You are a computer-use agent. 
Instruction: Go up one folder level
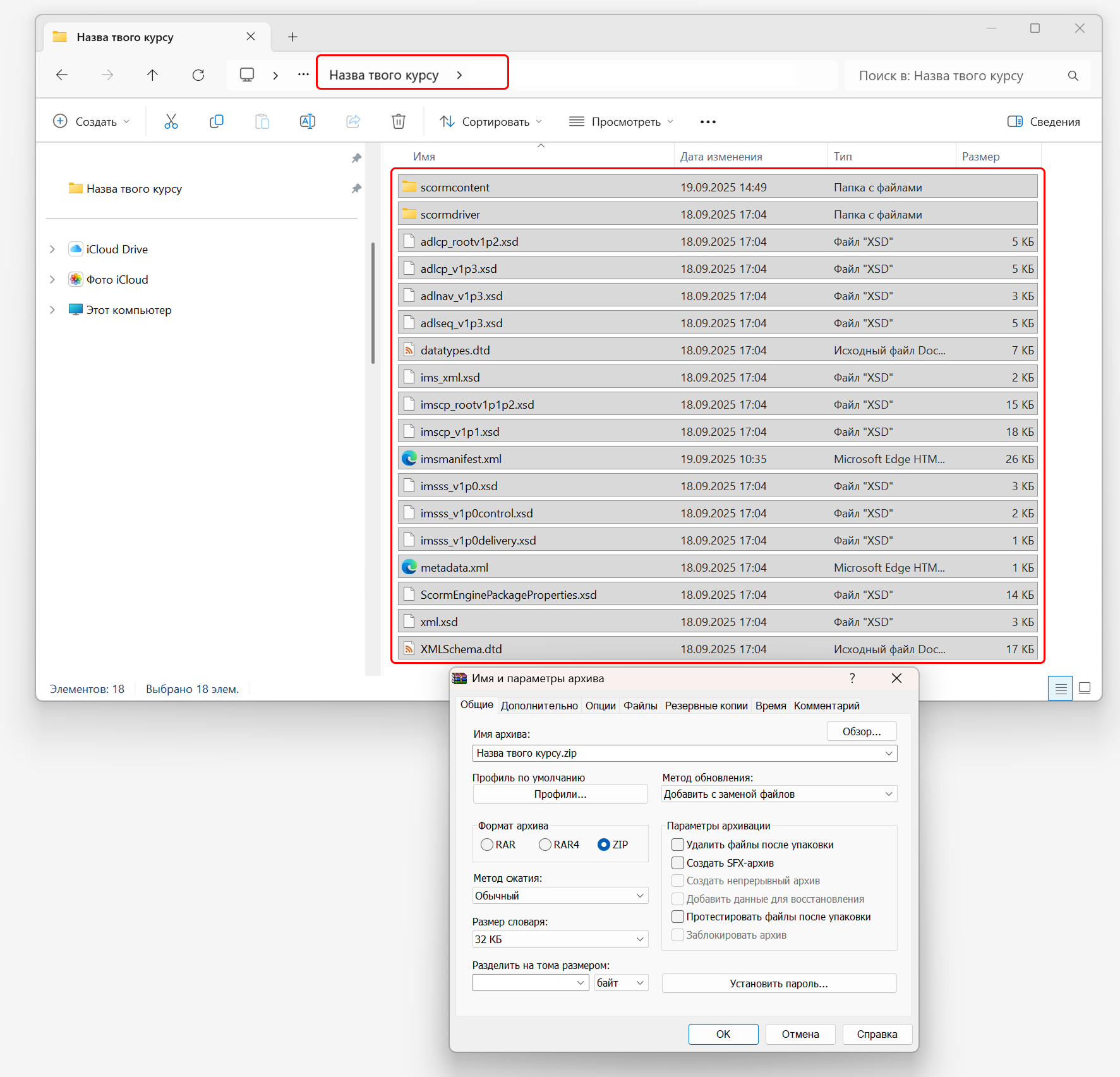152,75
